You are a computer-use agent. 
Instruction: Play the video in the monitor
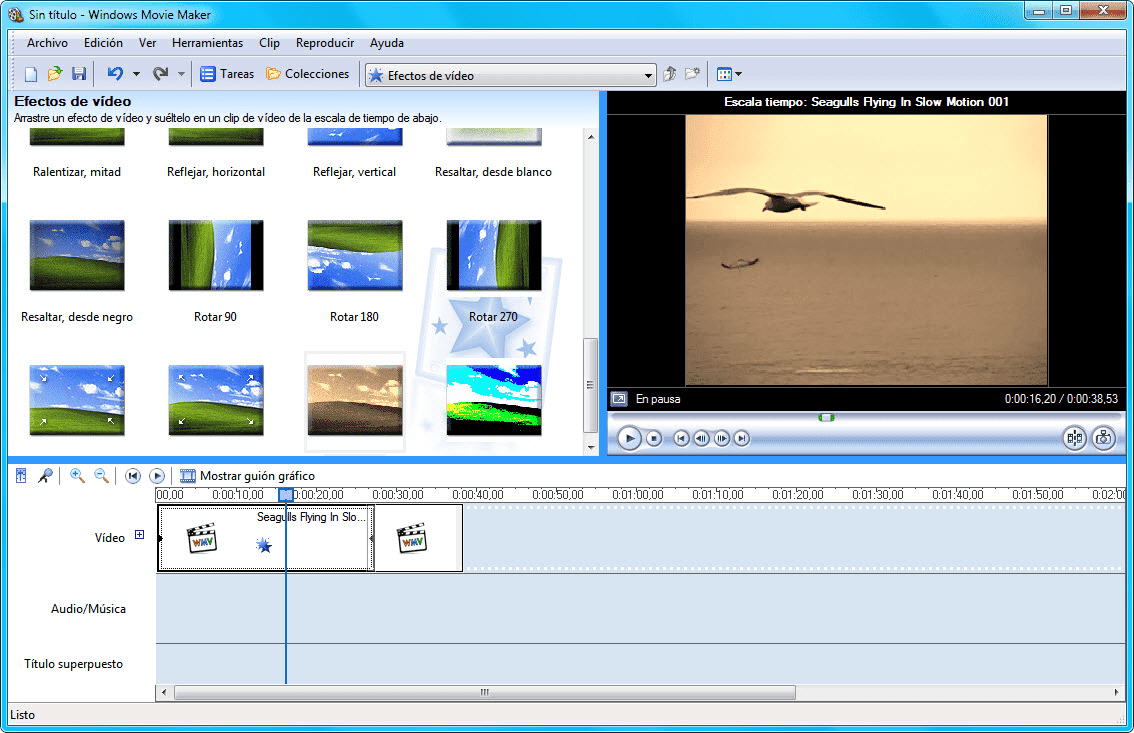pyautogui.click(x=629, y=438)
